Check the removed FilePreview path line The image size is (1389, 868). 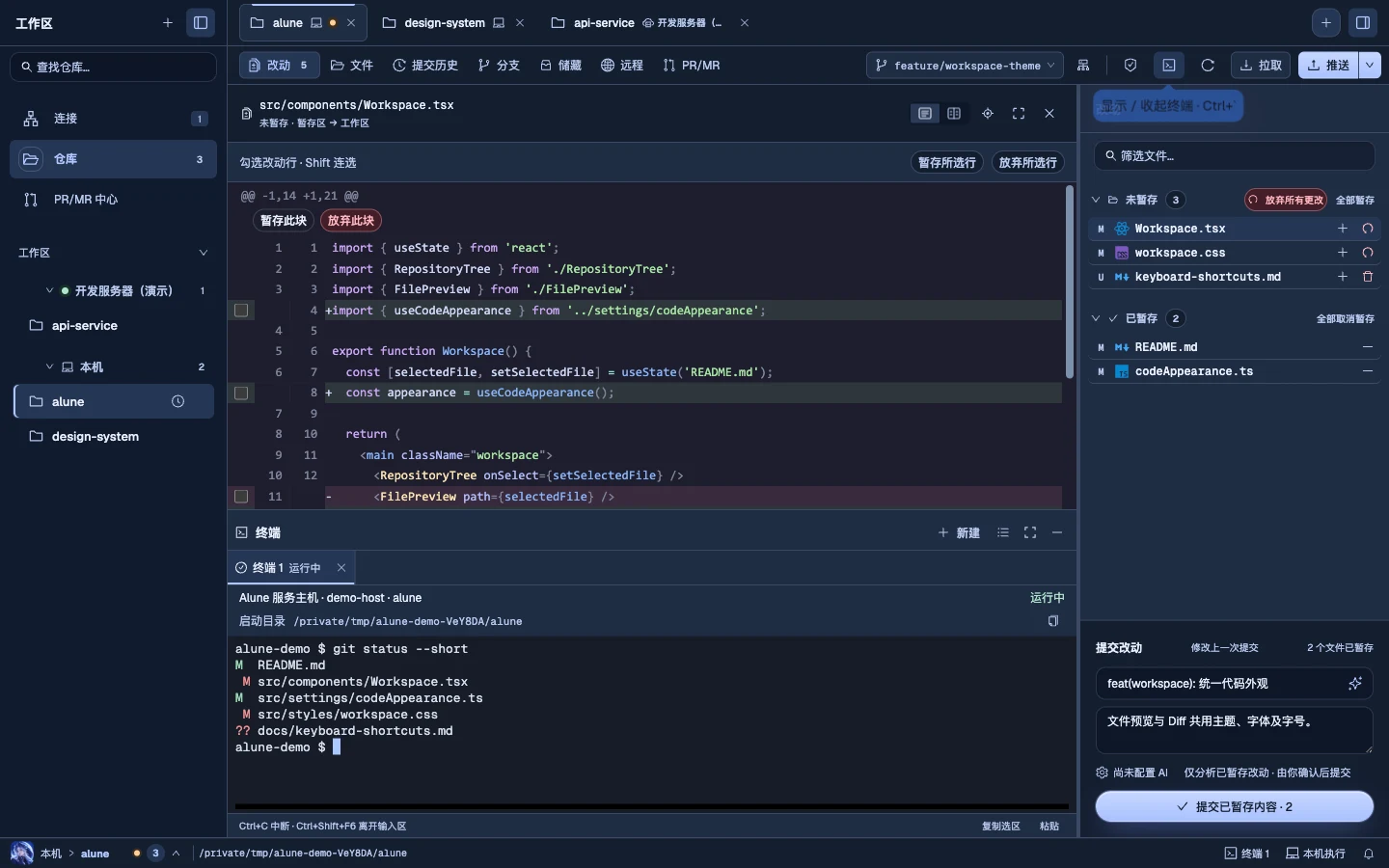241,497
